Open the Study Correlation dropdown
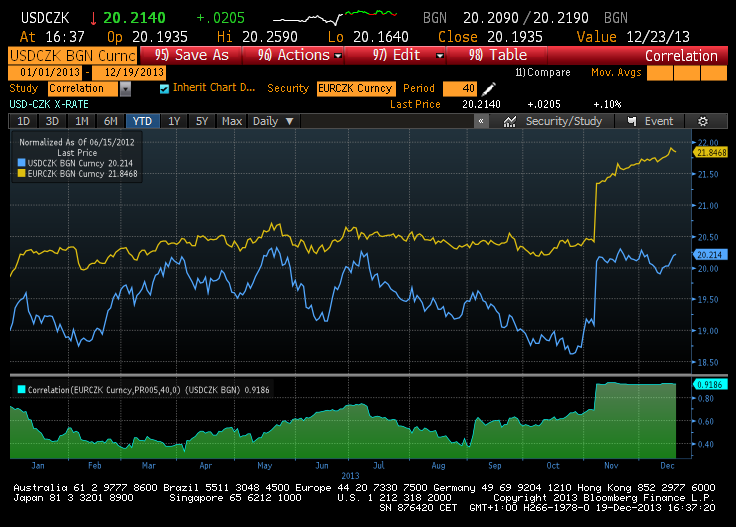Image resolution: width=736 pixels, height=527 pixels. (x=125, y=89)
